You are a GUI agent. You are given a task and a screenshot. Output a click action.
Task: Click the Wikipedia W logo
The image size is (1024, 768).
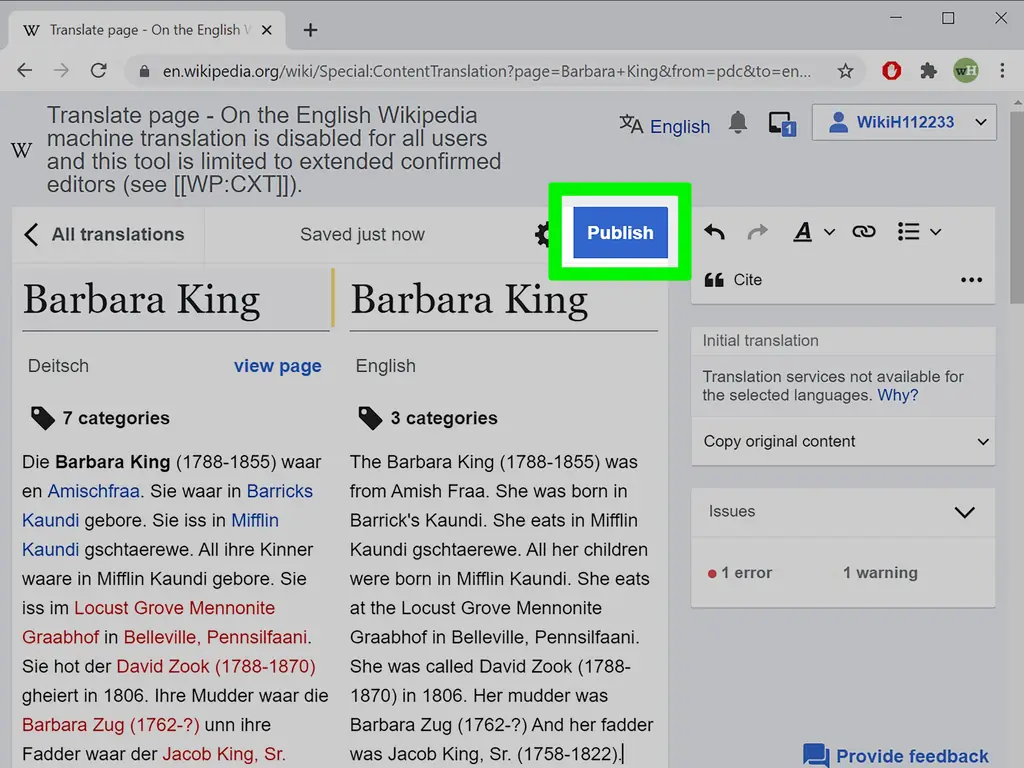click(x=22, y=150)
